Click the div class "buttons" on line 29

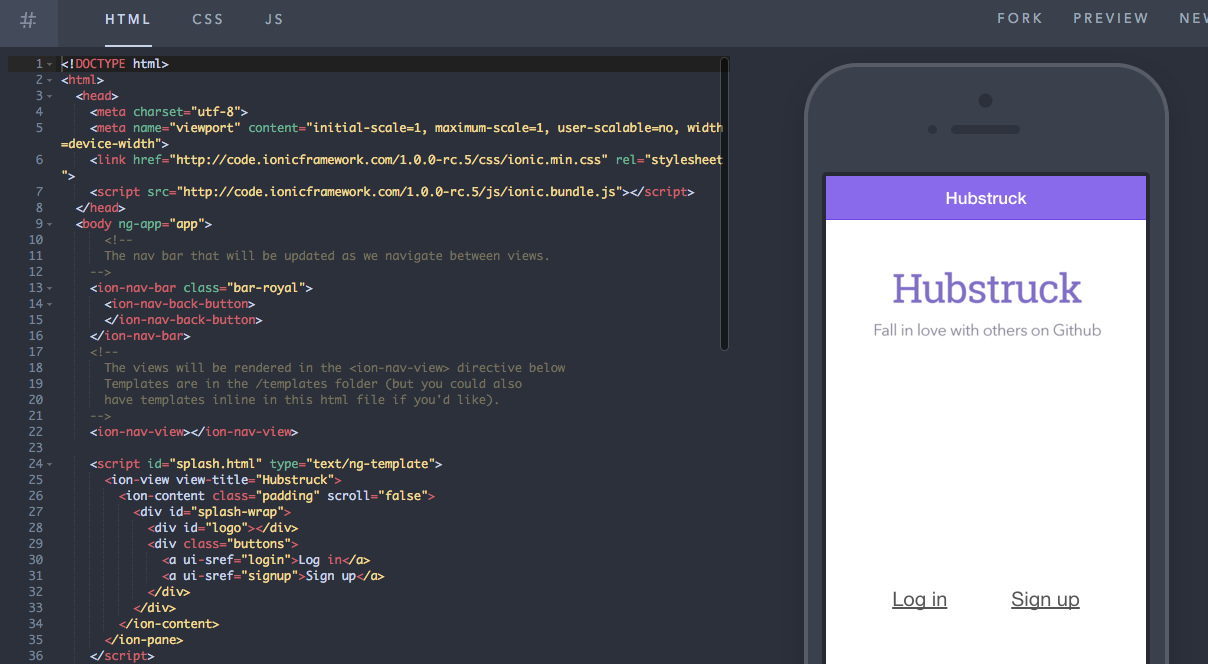click(223, 544)
